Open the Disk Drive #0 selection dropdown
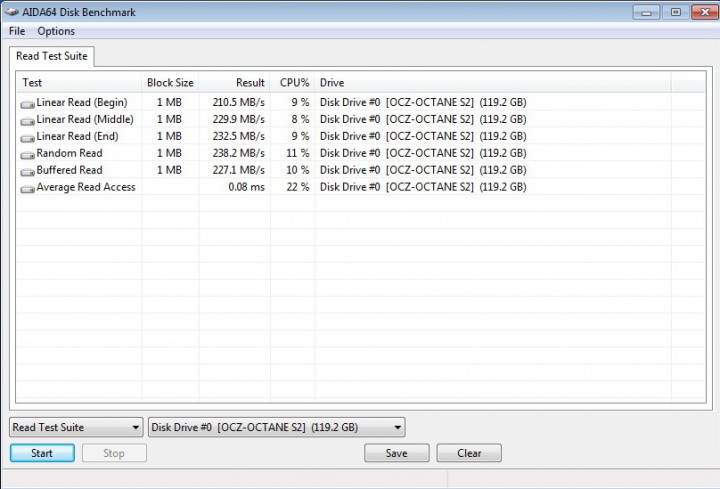The image size is (720, 489). (x=276, y=427)
